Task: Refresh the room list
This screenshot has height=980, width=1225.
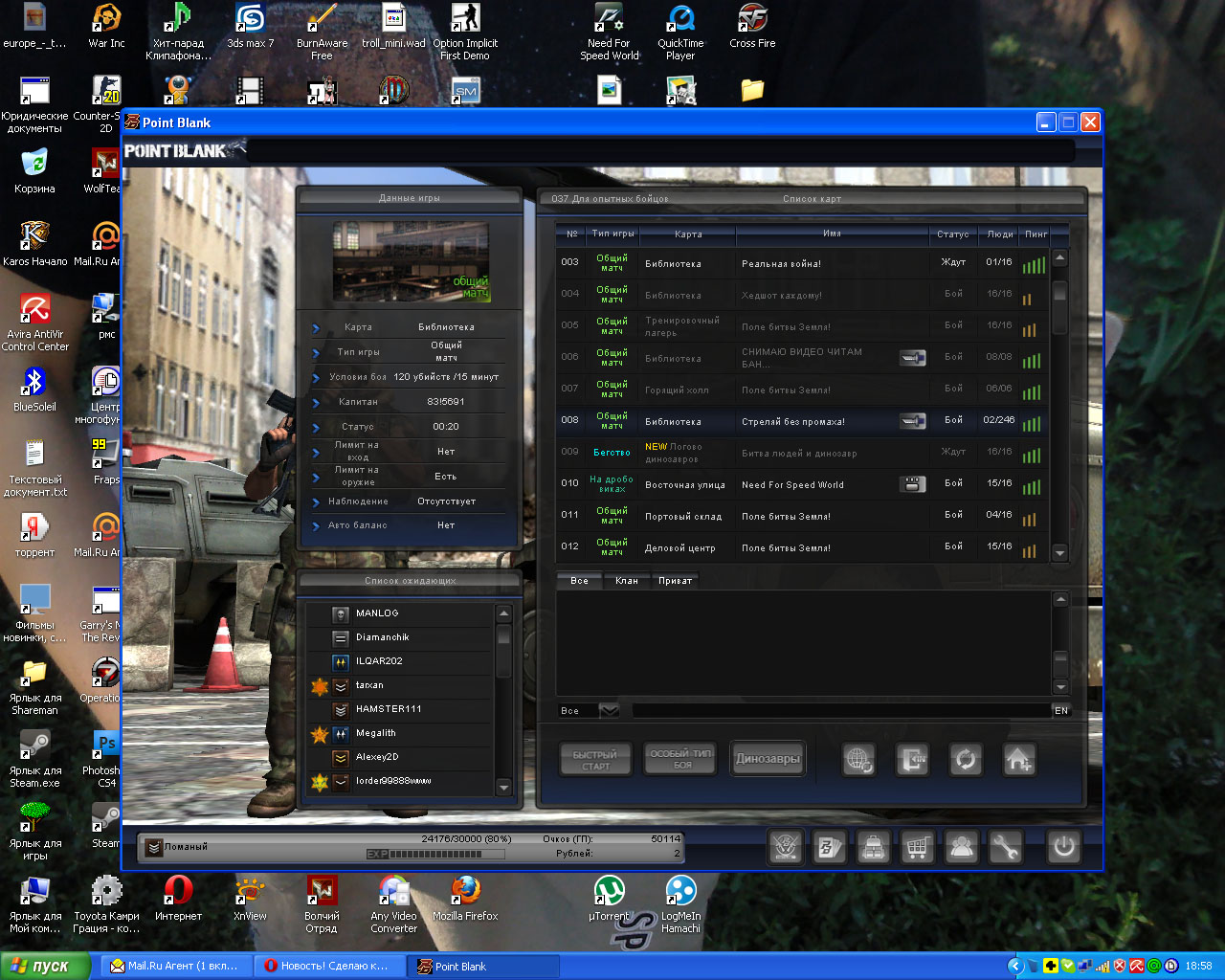Action: 966,760
